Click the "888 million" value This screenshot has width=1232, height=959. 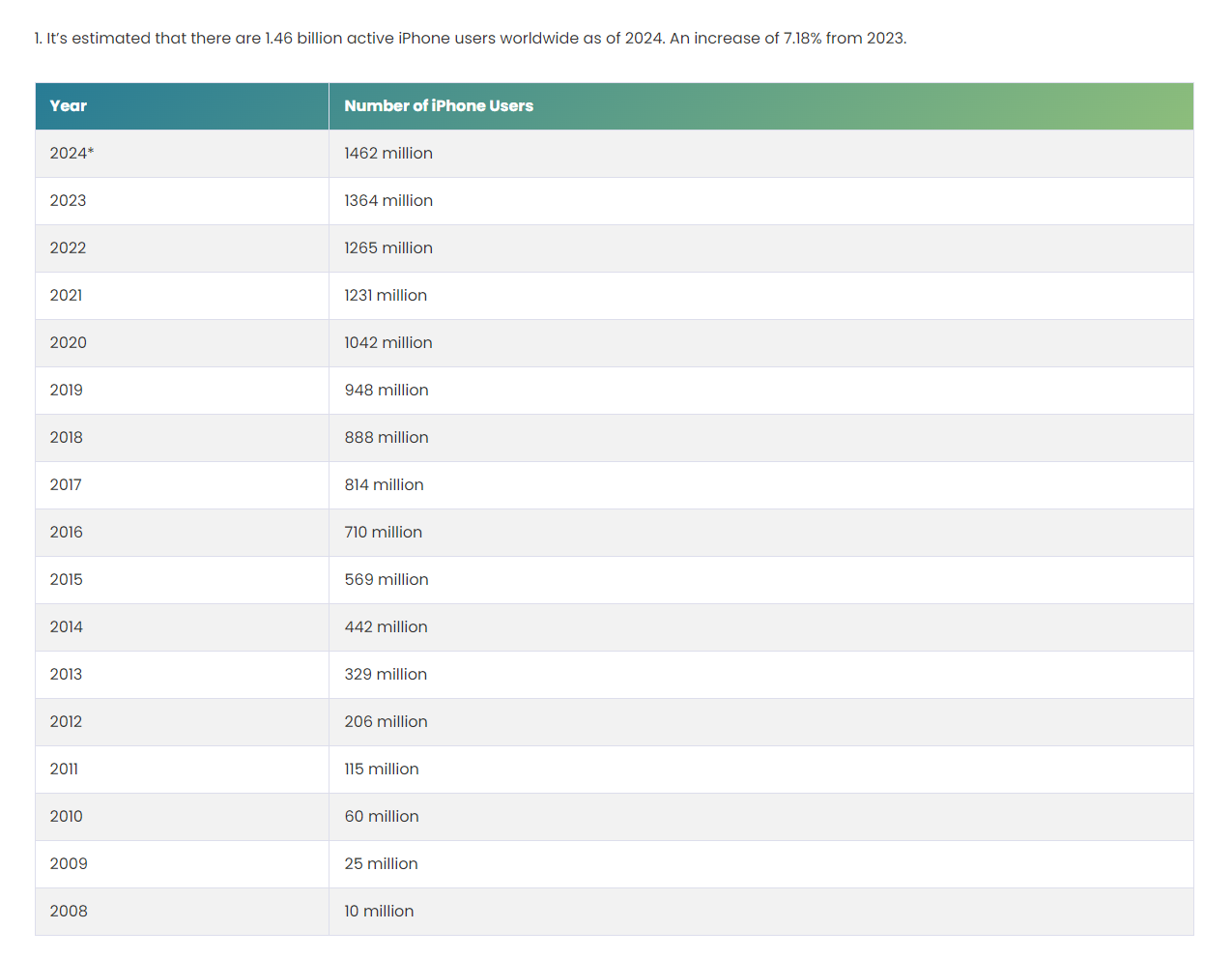pos(387,438)
